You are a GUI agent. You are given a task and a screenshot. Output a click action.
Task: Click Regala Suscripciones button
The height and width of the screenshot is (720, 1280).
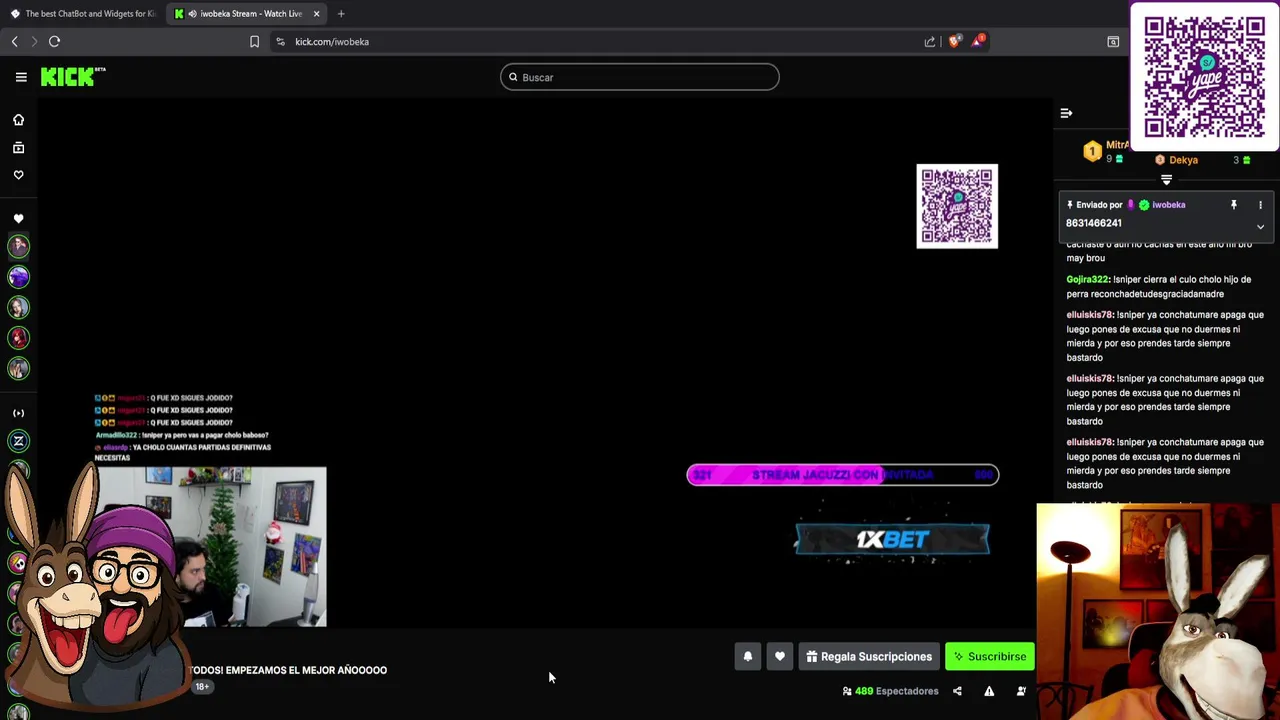[x=869, y=657]
